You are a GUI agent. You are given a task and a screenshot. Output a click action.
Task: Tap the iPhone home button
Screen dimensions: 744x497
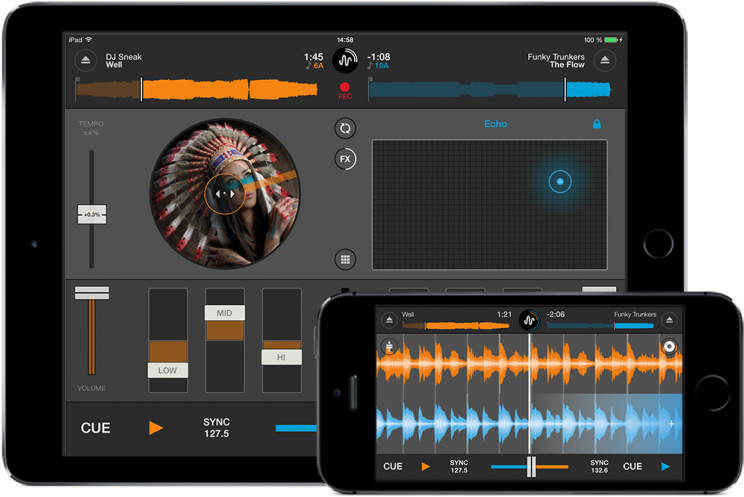[713, 393]
